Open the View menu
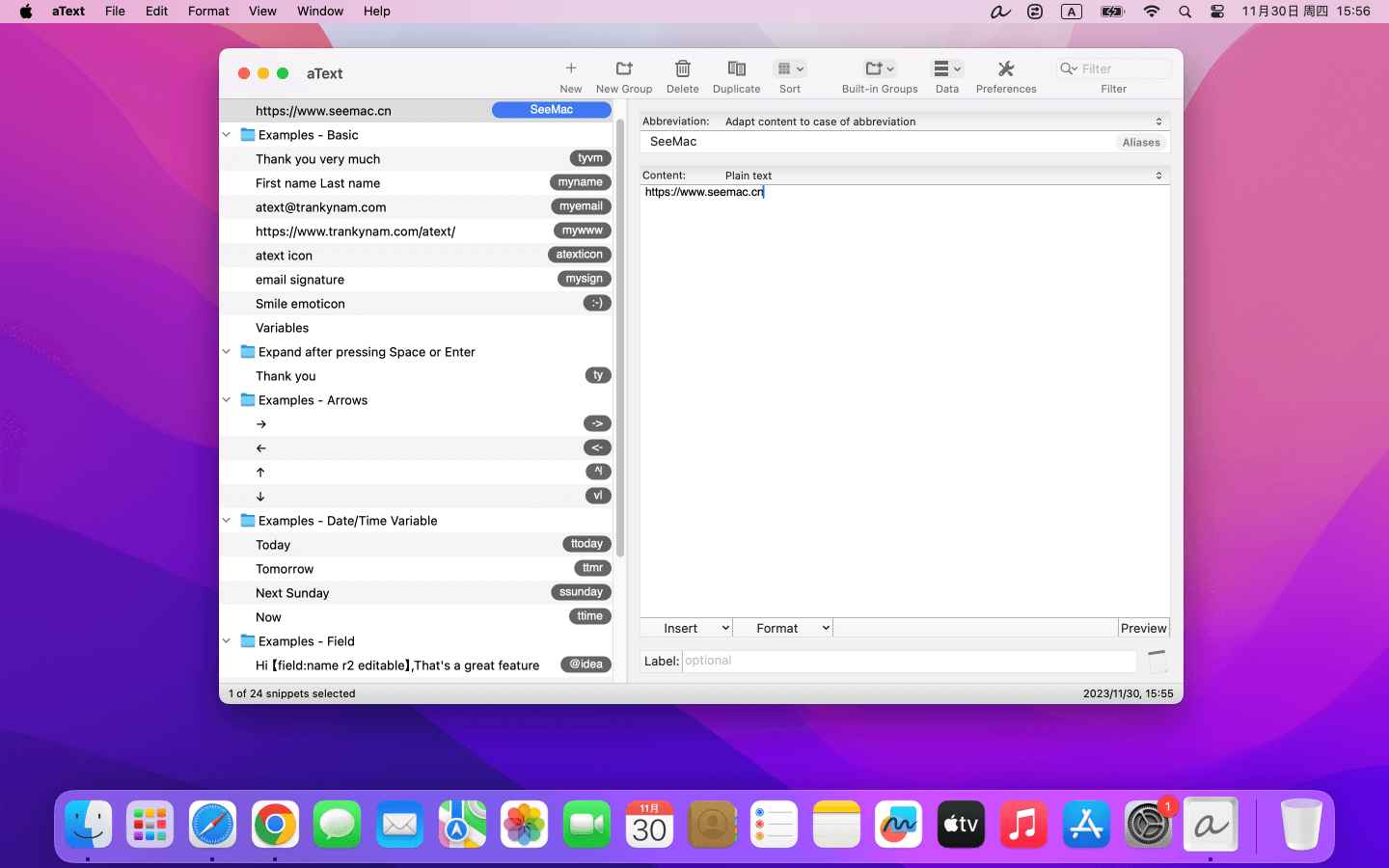1389x868 pixels. pos(262,12)
